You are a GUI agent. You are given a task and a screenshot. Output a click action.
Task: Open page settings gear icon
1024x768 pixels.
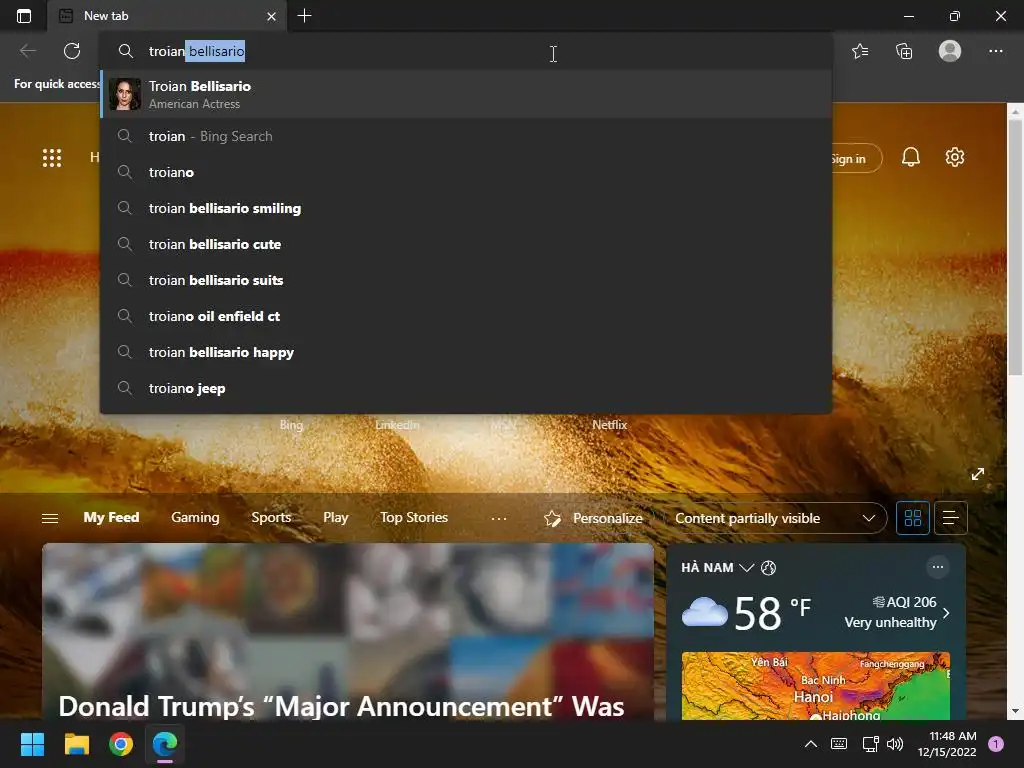tap(955, 157)
